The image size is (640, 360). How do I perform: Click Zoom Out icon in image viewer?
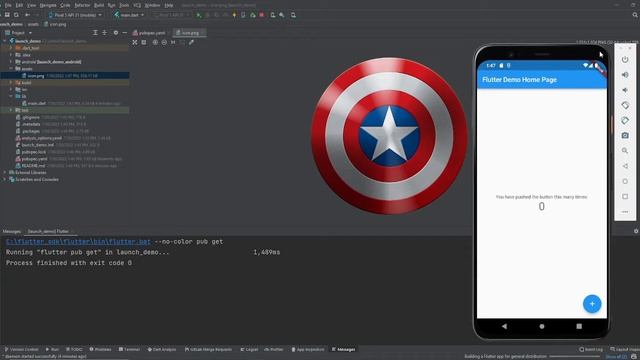pos(164,42)
